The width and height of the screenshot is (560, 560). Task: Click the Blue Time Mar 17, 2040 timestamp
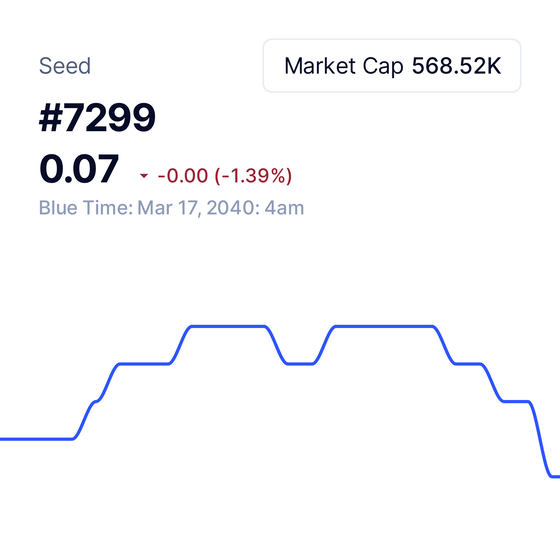tap(171, 208)
